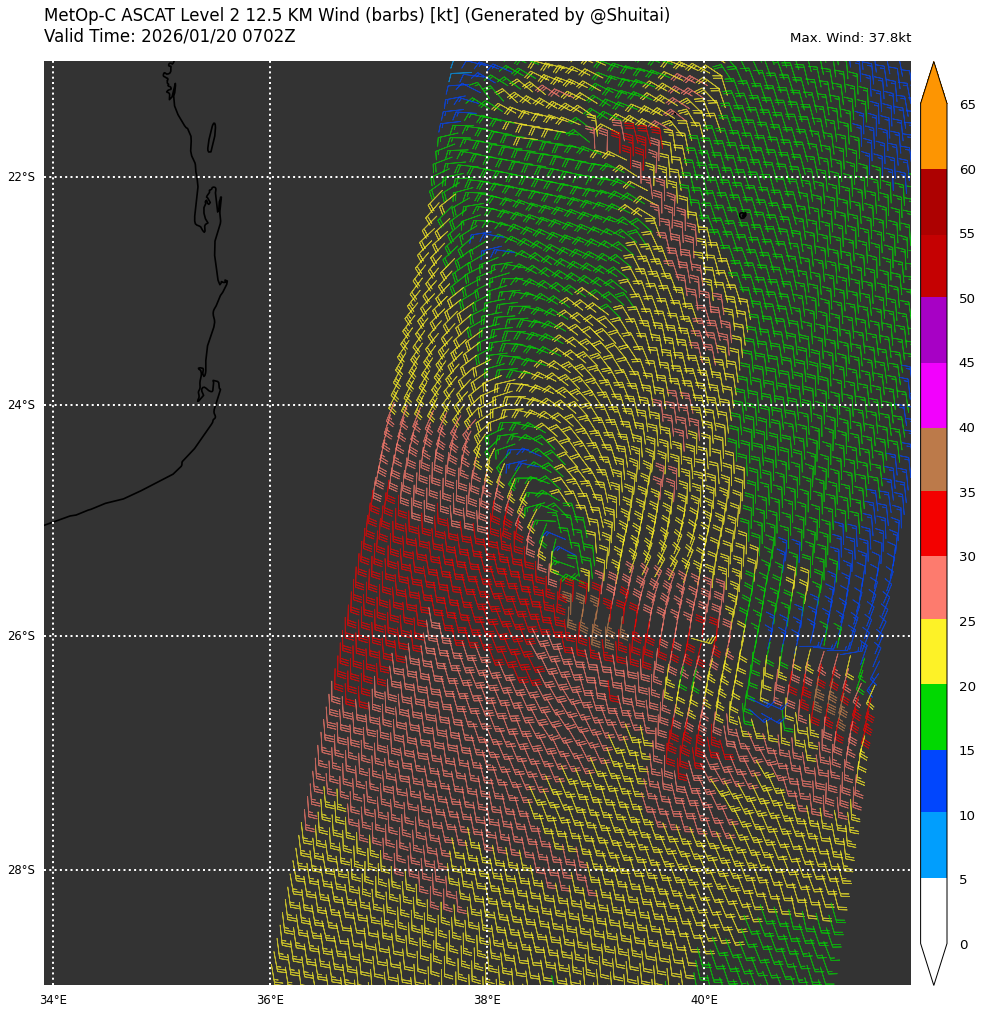Select the salmon 25–30 kt colorbar band

pos(933,588)
